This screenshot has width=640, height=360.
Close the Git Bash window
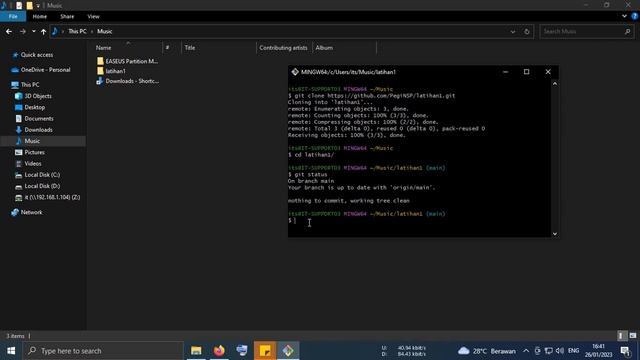548,72
